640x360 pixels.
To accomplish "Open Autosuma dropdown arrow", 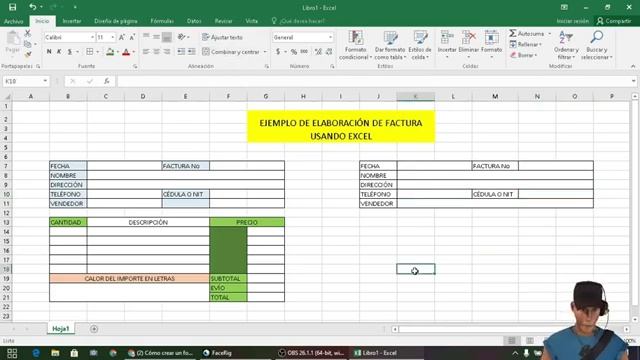I will click(549, 33).
